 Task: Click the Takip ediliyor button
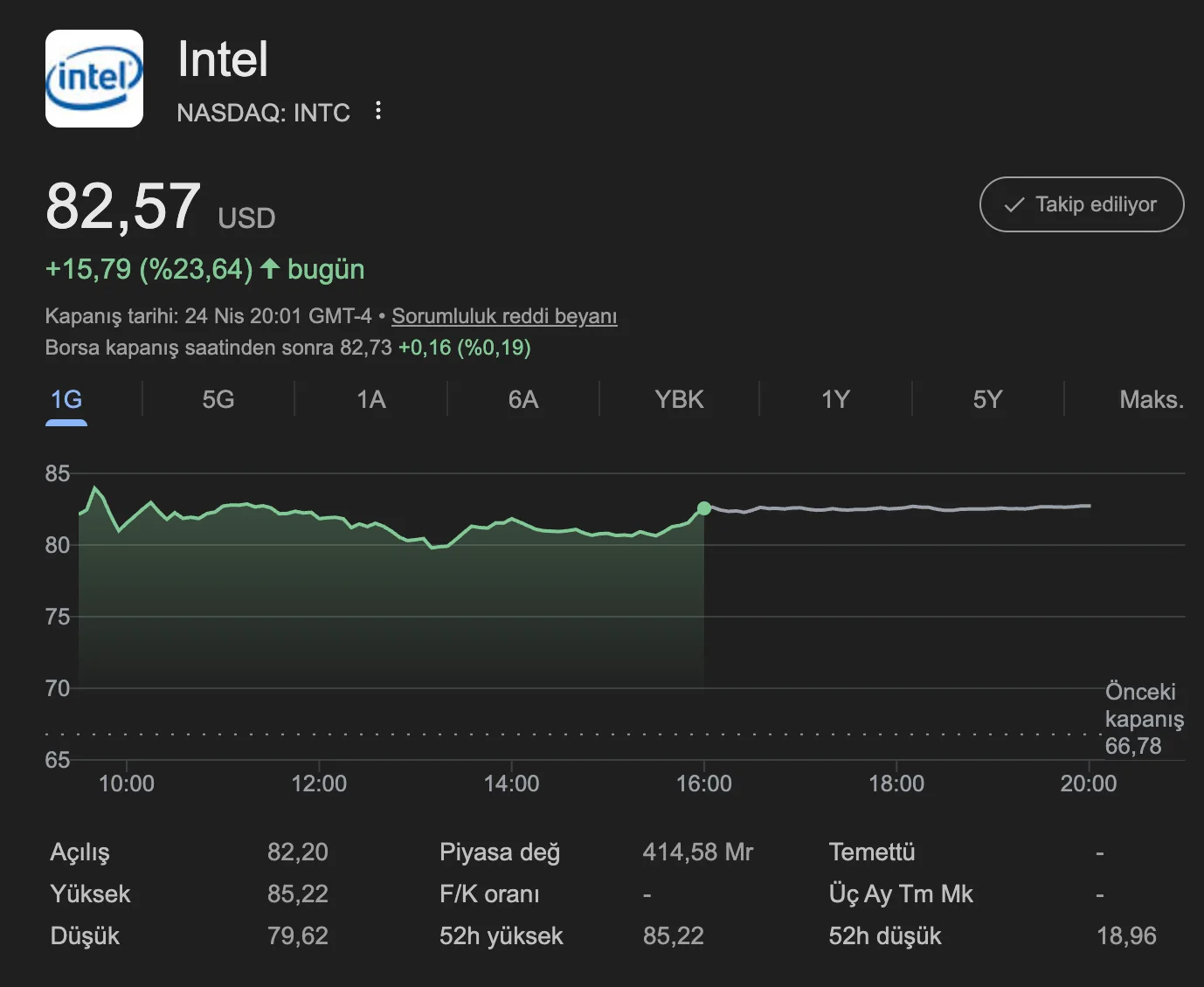[1082, 204]
